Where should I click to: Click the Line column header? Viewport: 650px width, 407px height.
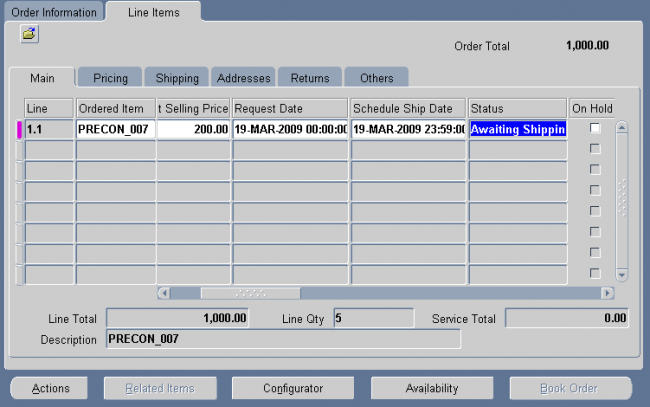(49, 109)
